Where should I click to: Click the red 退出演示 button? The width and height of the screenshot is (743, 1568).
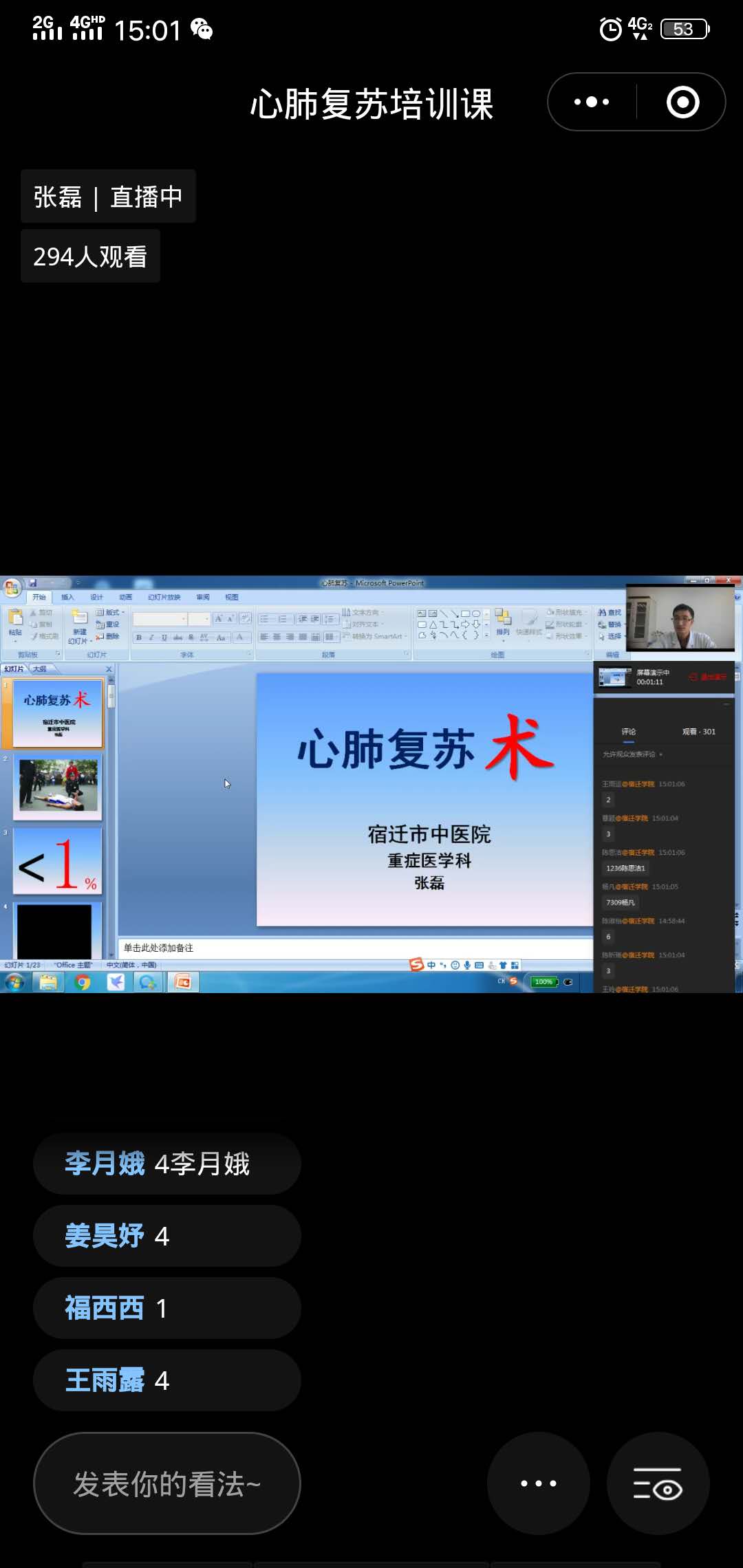pos(709,677)
